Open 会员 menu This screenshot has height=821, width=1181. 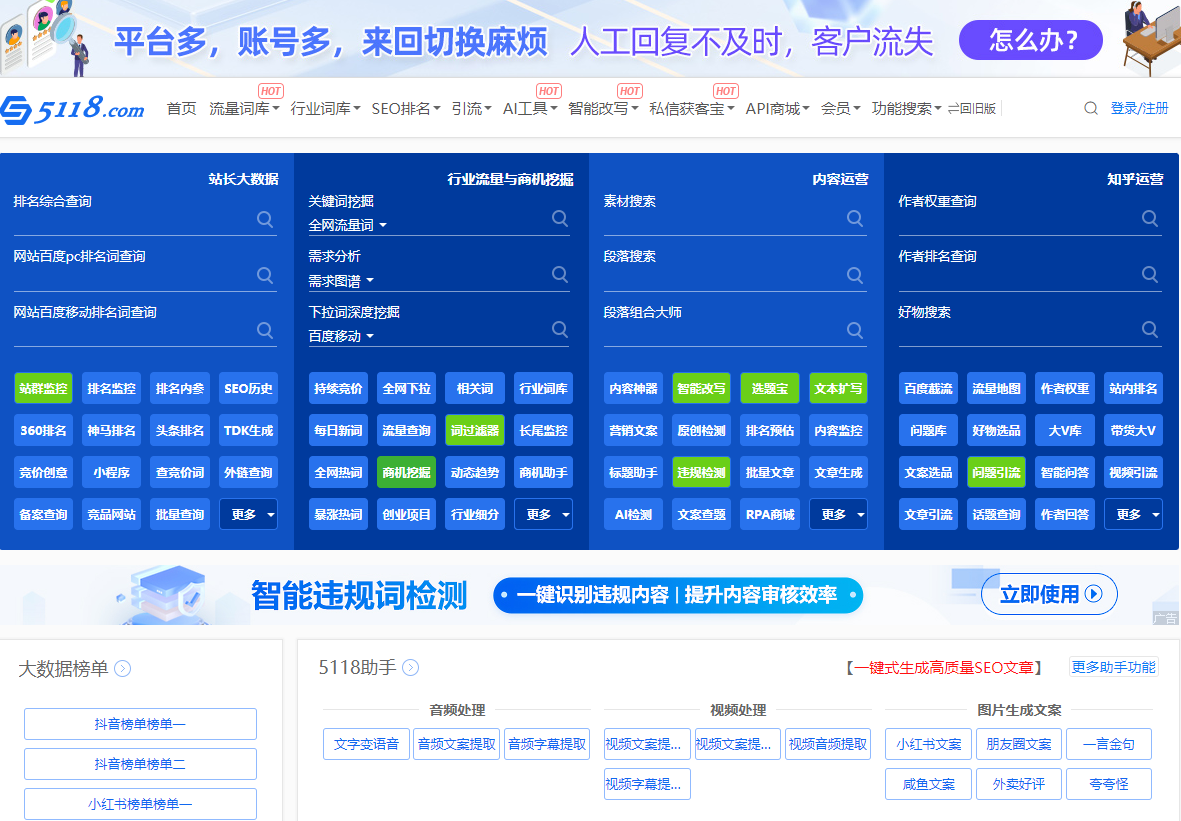841,108
